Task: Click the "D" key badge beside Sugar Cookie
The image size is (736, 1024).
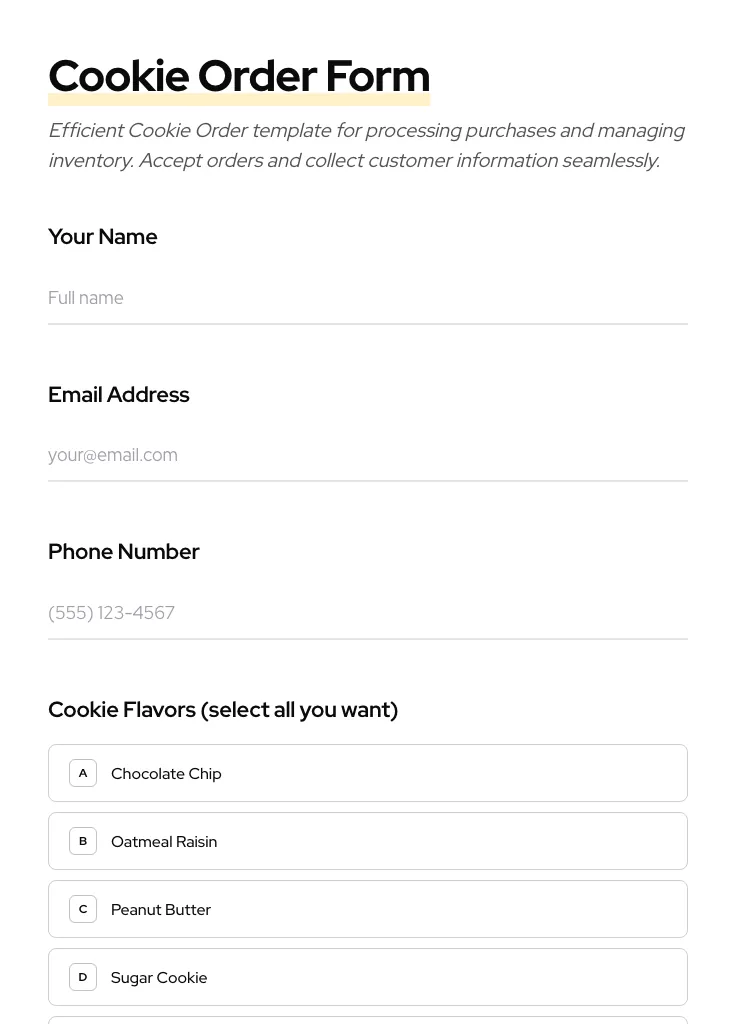Action: point(83,977)
